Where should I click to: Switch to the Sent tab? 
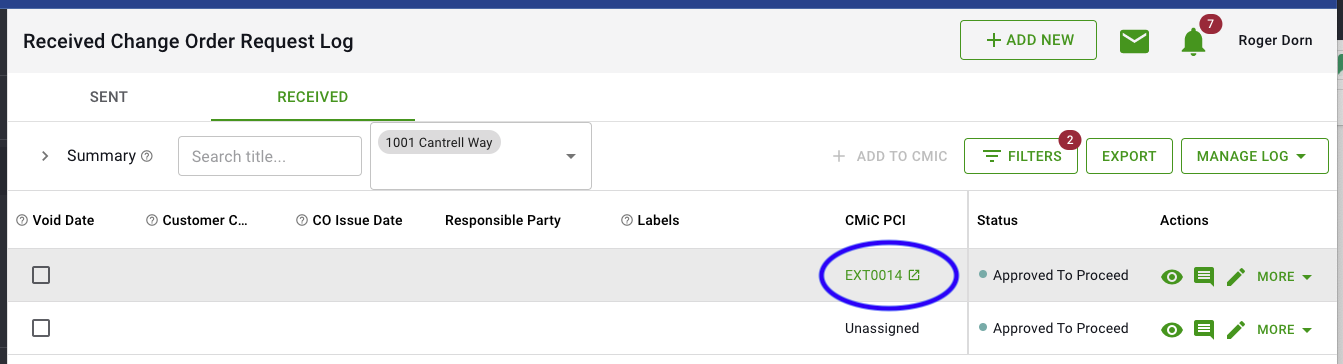109,97
